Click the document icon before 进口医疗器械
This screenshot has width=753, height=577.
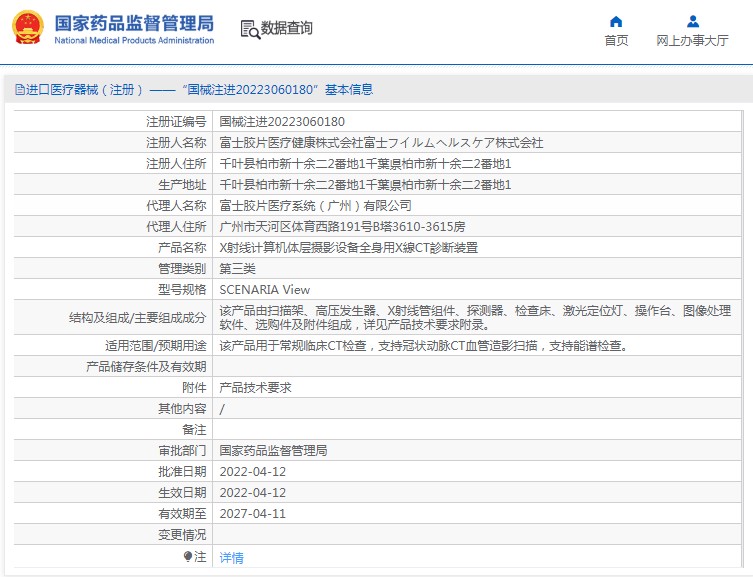point(20,90)
